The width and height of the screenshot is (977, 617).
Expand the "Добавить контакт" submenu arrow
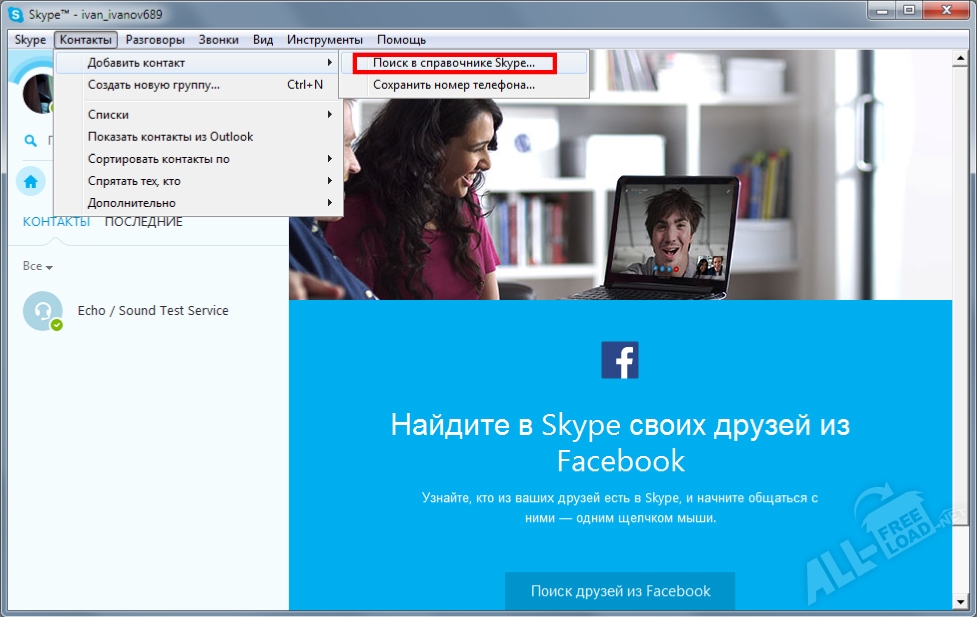[x=332, y=62]
